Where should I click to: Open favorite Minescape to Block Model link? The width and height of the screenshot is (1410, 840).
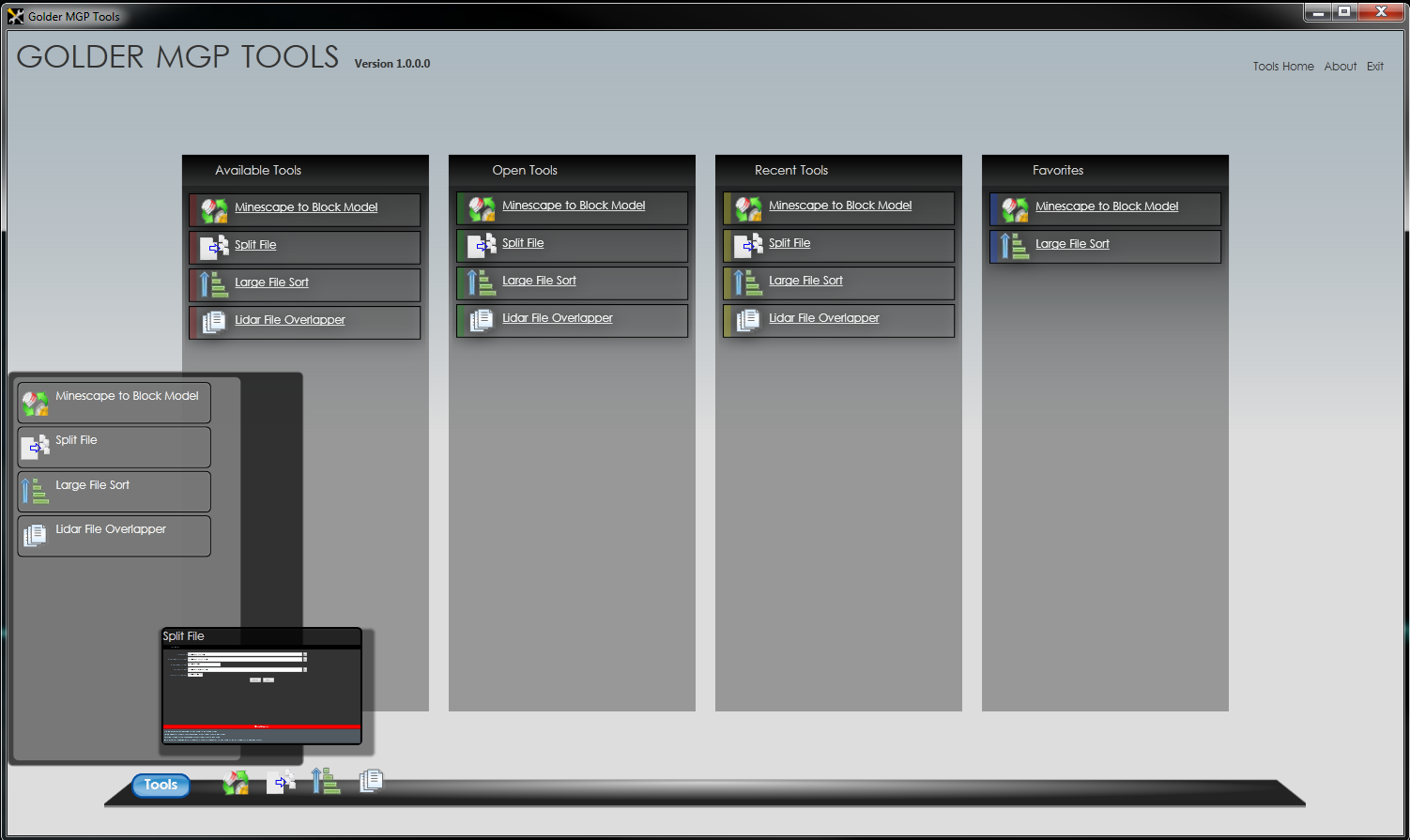[x=1107, y=206]
